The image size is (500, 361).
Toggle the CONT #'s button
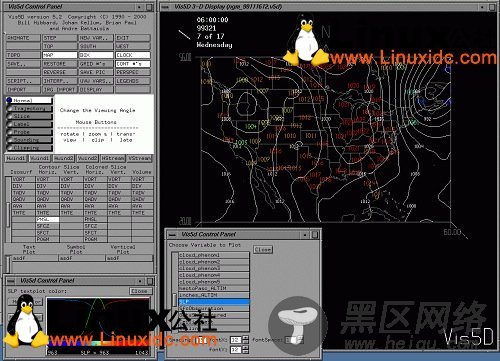[133, 63]
